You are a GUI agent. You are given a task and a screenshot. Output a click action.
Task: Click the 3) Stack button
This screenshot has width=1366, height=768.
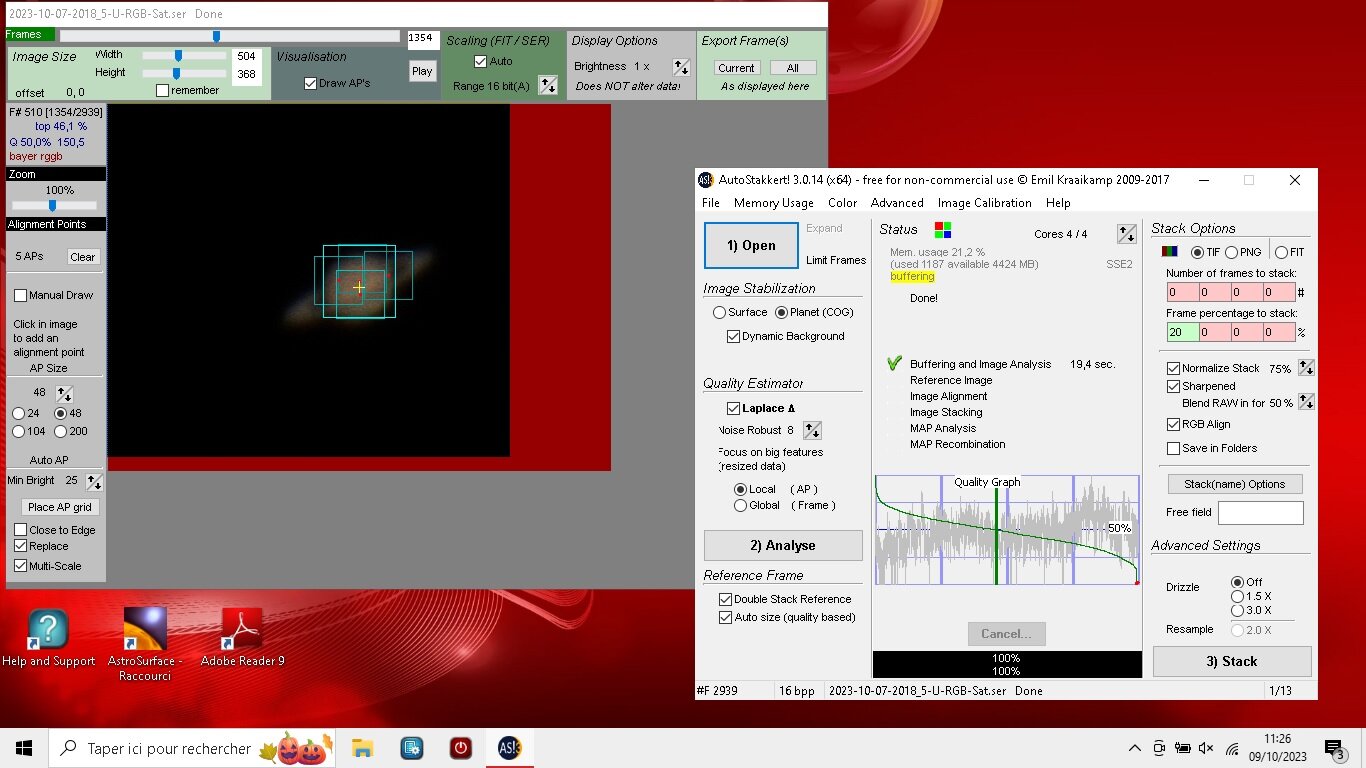point(1231,661)
